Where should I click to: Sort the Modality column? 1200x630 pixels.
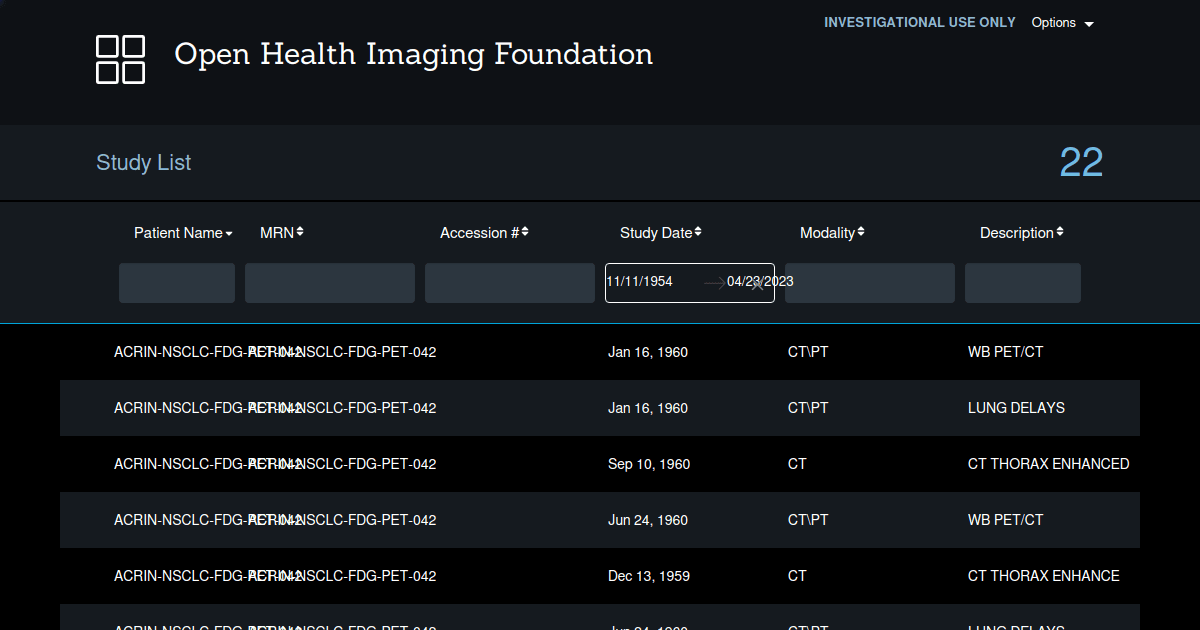(x=863, y=232)
